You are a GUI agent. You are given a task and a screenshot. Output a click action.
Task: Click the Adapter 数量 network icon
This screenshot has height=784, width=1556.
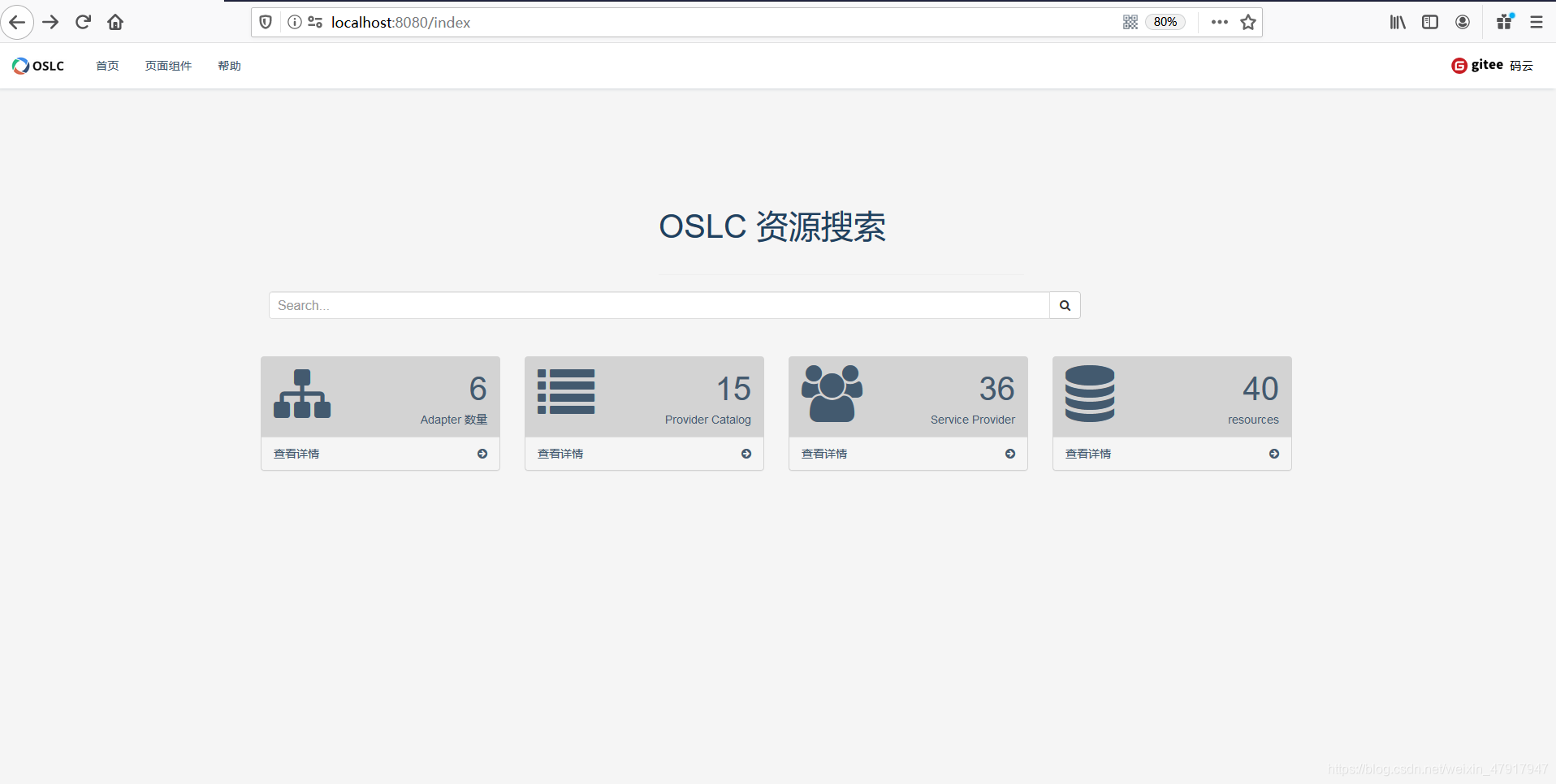pos(302,394)
